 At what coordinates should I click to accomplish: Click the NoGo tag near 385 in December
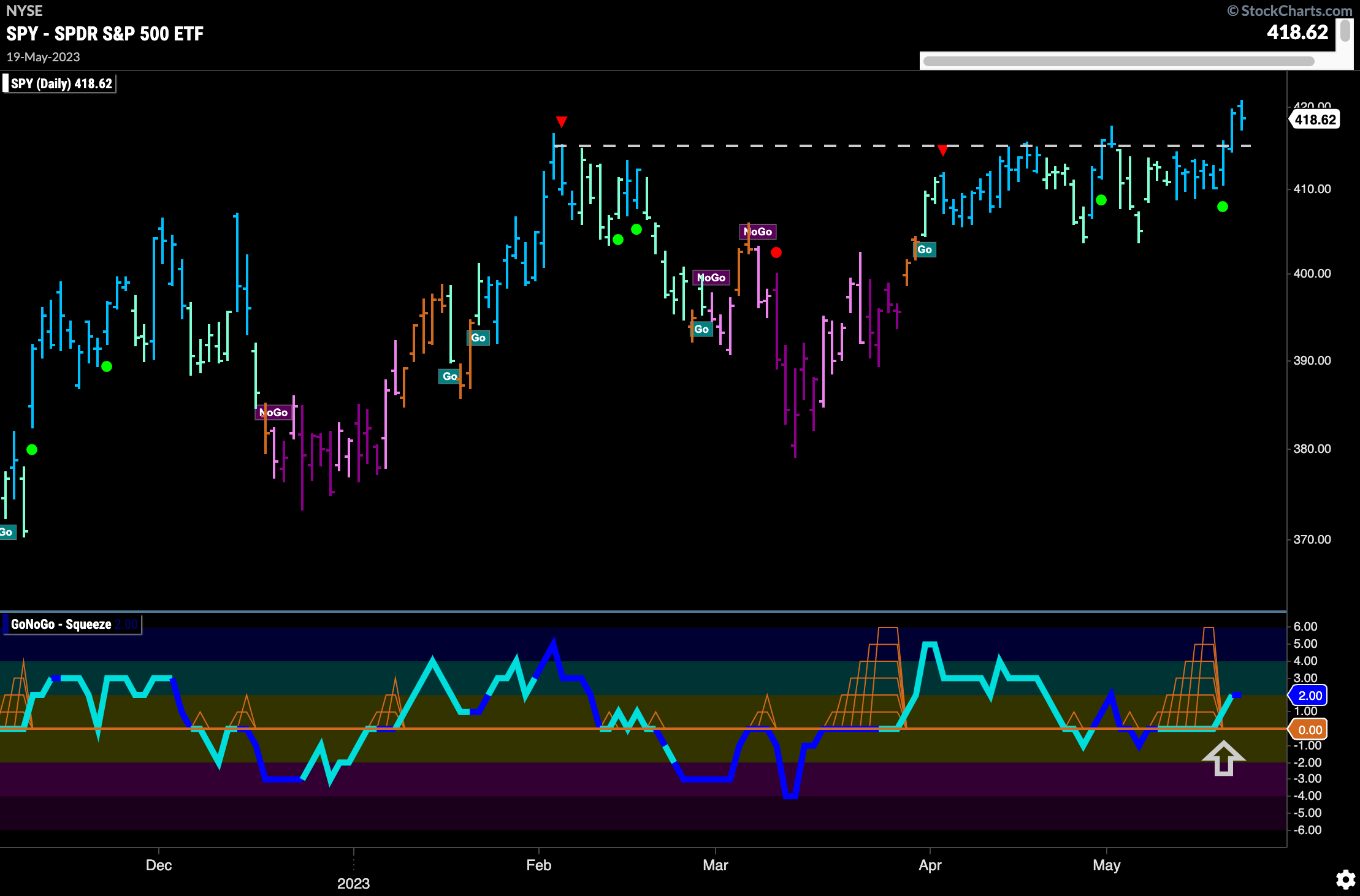[273, 412]
